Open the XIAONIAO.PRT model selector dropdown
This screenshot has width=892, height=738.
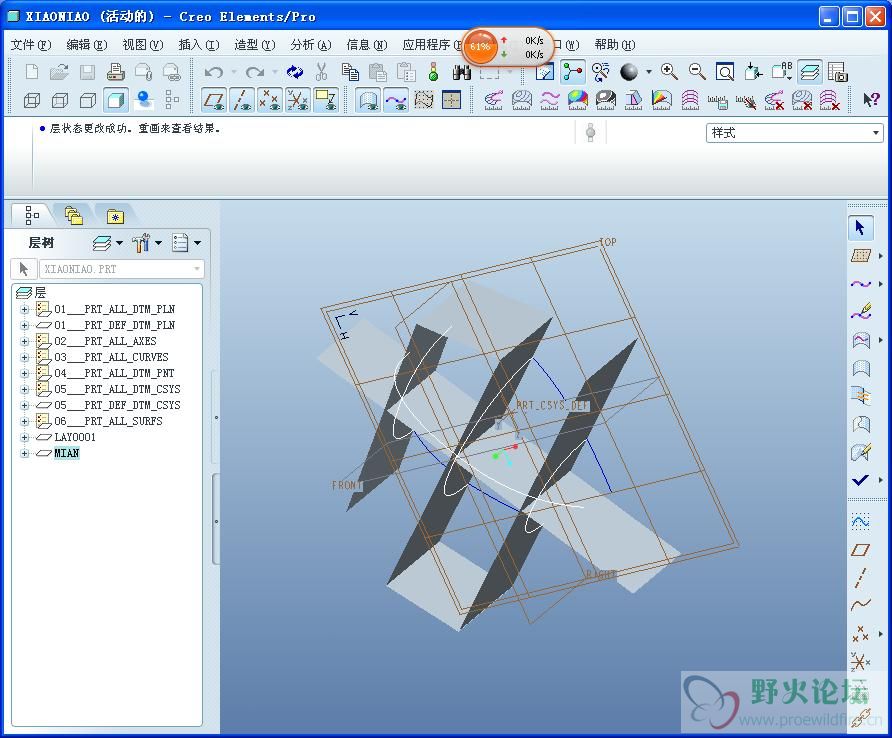[x=197, y=269]
